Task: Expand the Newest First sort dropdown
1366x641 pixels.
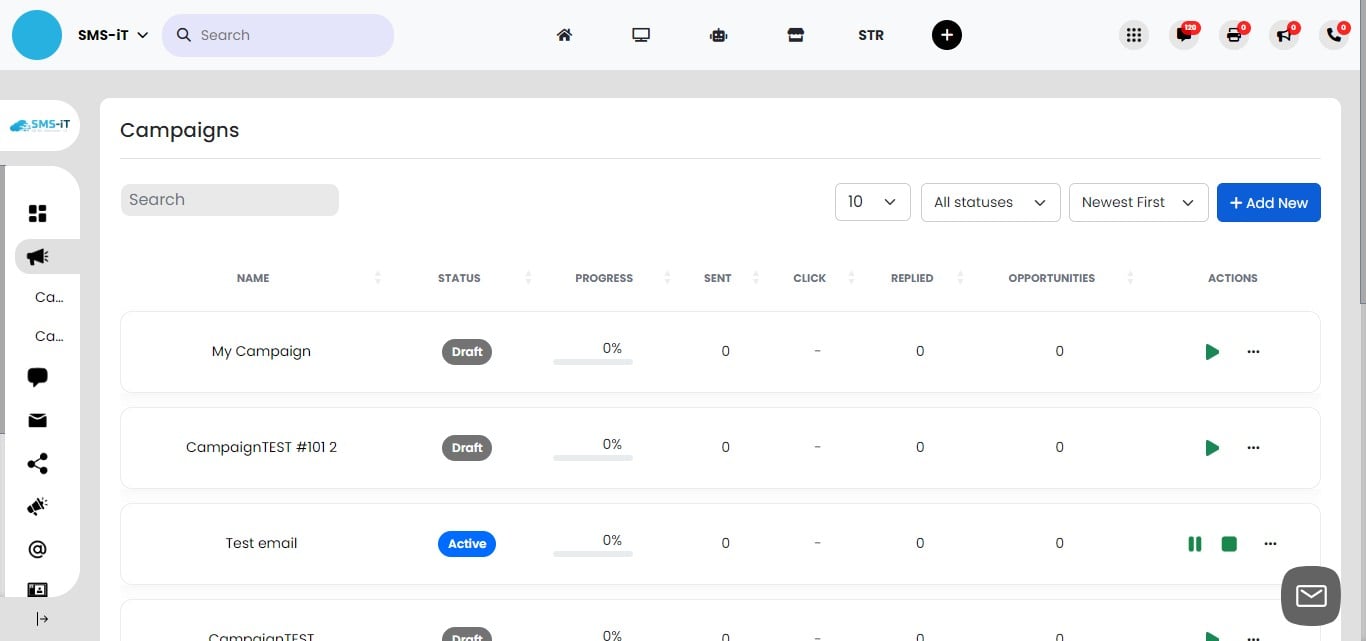Action: 1138,202
